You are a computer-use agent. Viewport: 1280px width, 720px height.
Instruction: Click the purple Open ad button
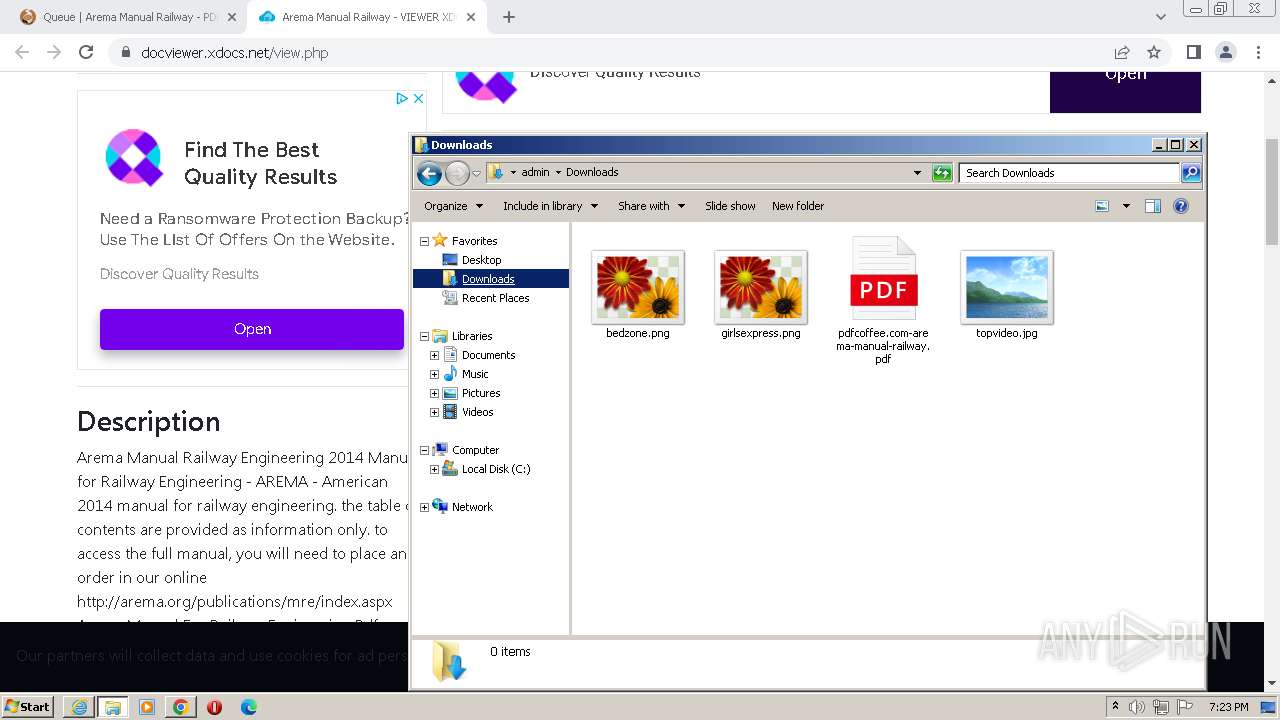click(252, 329)
